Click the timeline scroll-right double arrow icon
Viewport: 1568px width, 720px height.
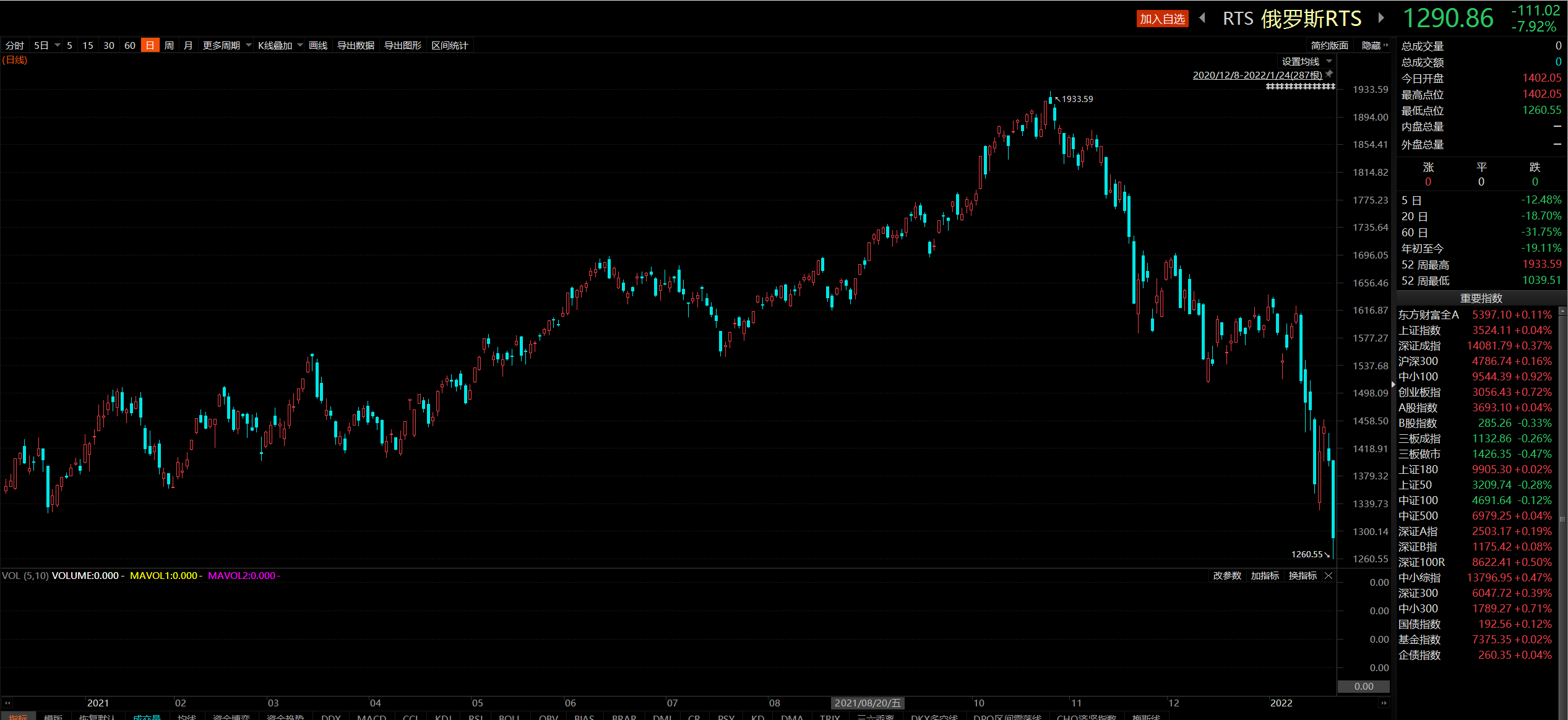tap(1384, 703)
